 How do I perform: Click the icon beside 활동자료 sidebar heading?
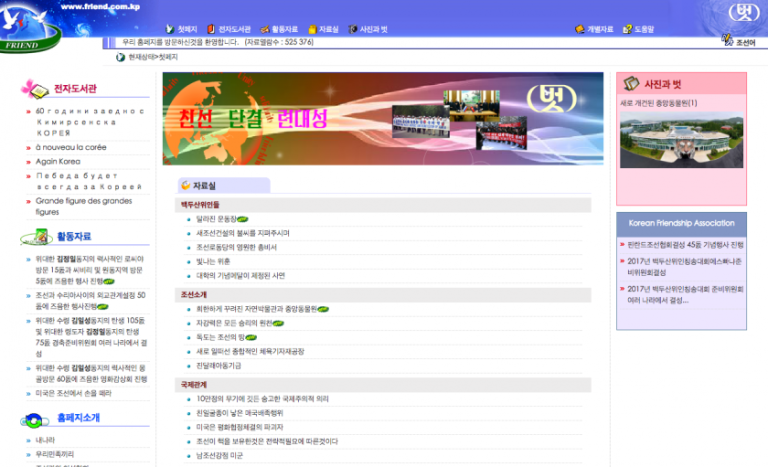[37, 237]
